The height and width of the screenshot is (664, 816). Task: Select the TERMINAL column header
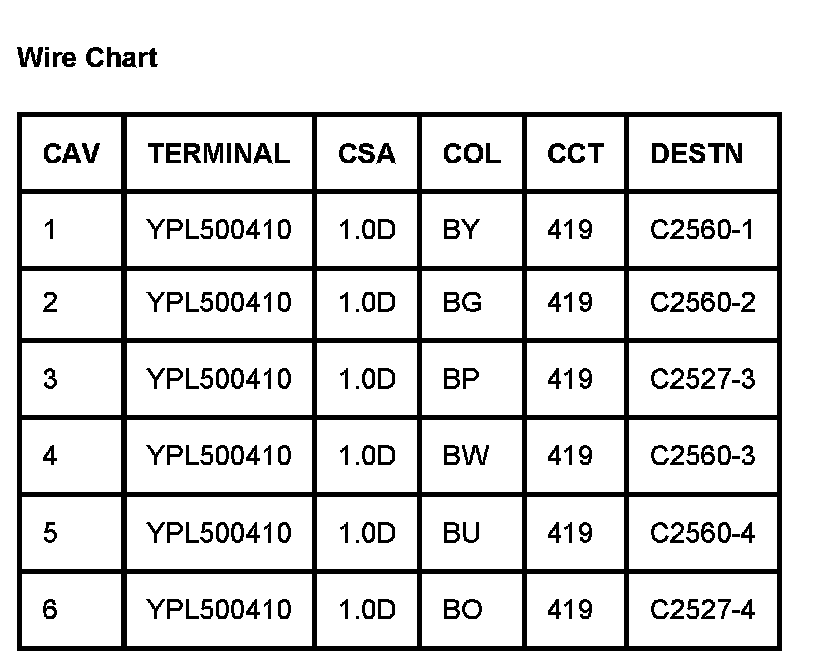(x=218, y=154)
